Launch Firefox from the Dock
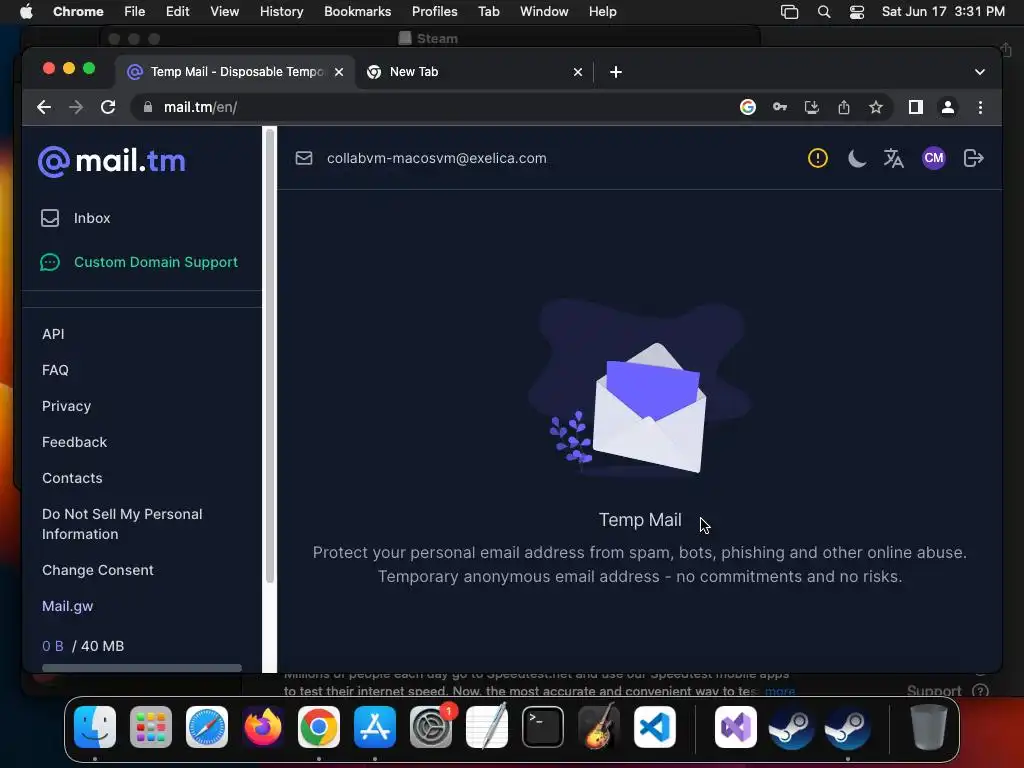1024x768 pixels. point(263,727)
